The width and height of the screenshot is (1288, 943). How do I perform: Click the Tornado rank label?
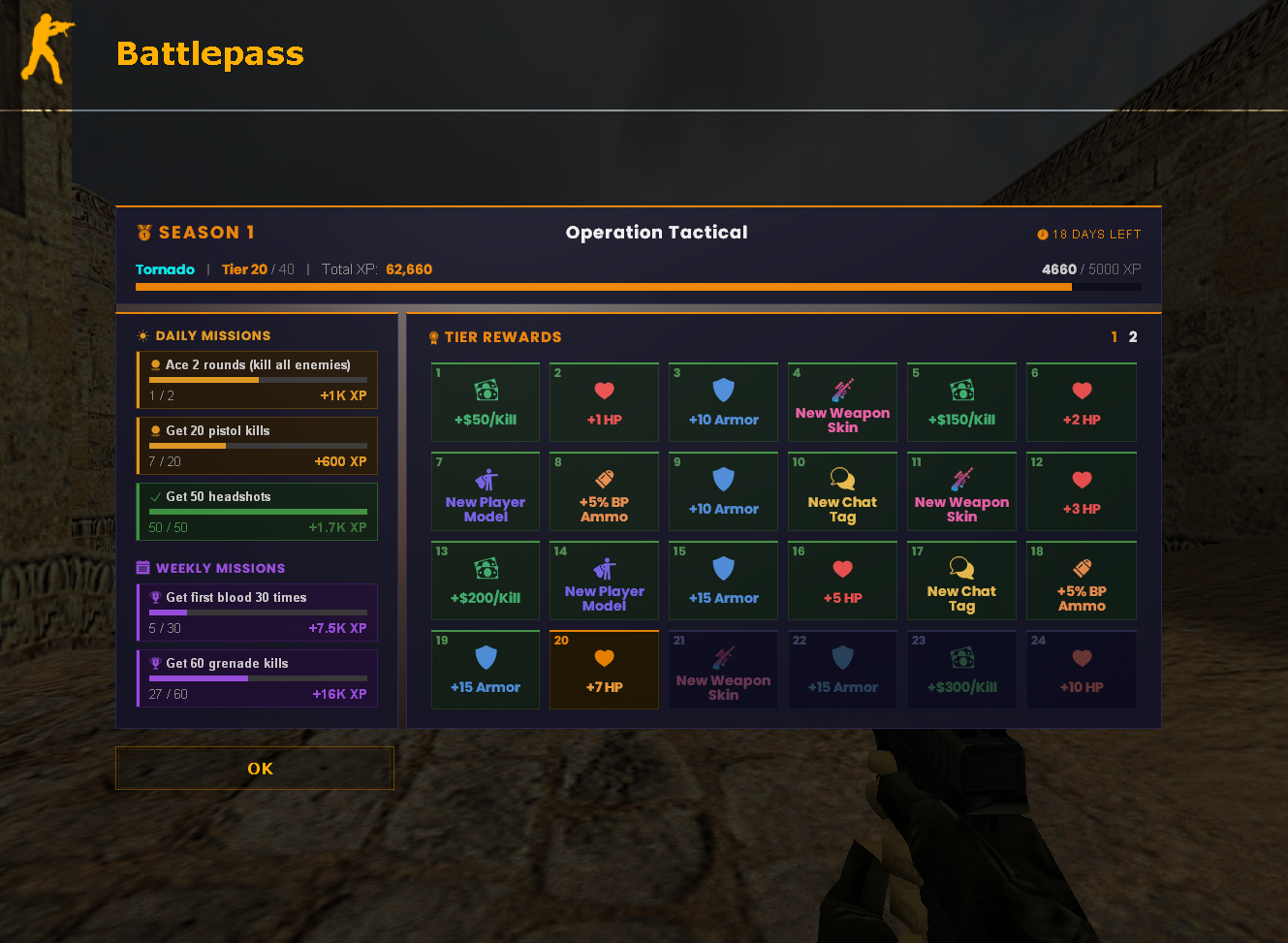click(x=165, y=269)
